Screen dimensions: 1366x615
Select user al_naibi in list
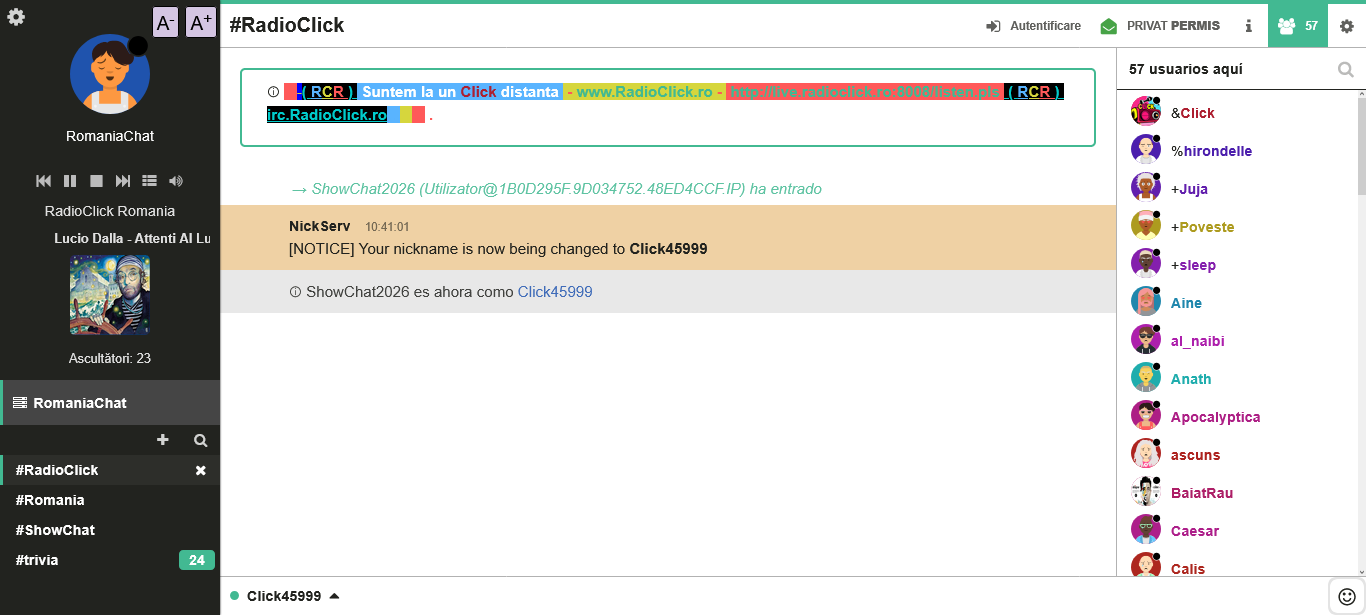(x=1197, y=341)
